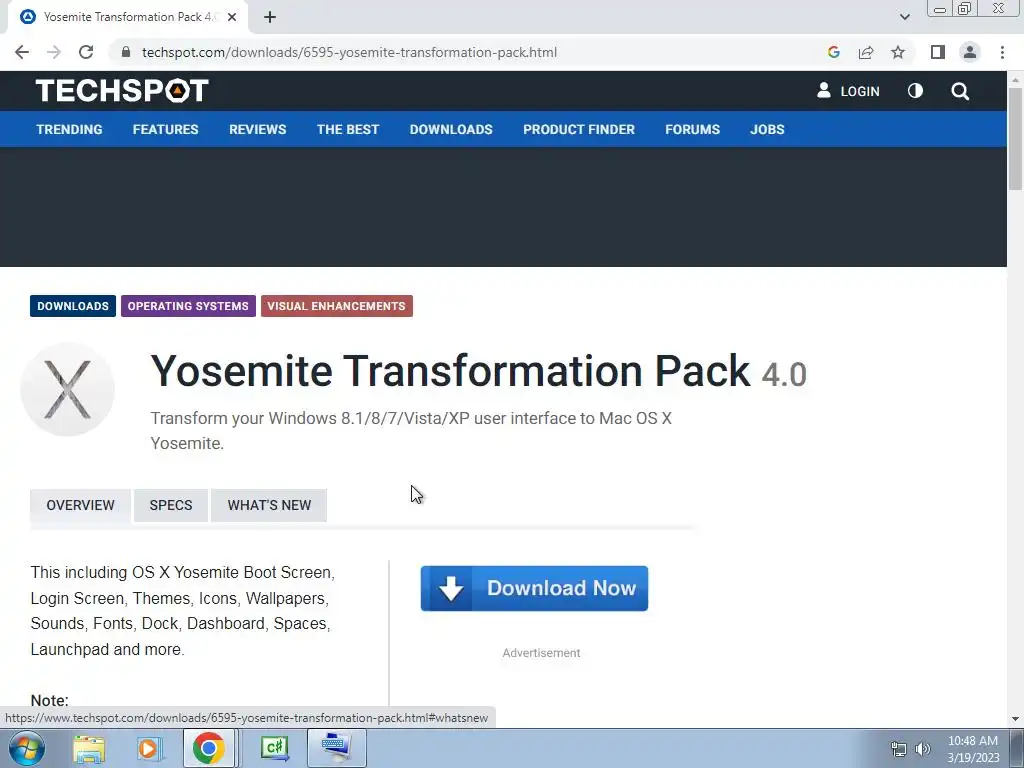Click the VISUAL ENHANCEMENTS tag
Screen dimensions: 1024x768
click(336, 306)
